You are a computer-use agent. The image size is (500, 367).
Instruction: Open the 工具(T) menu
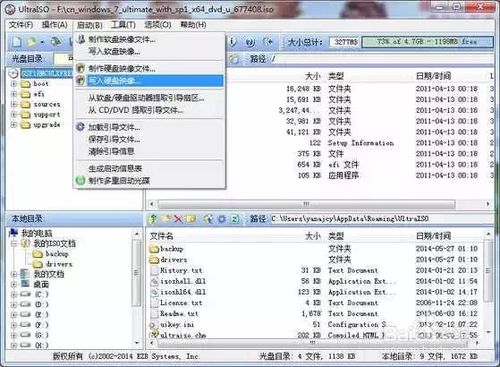coord(123,25)
